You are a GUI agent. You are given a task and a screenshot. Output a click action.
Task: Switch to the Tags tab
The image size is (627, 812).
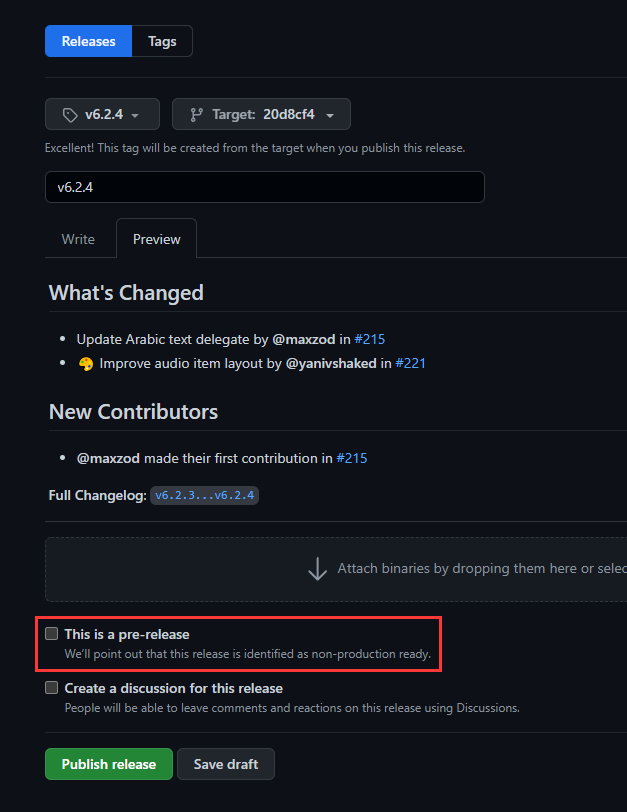click(x=162, y=41)
